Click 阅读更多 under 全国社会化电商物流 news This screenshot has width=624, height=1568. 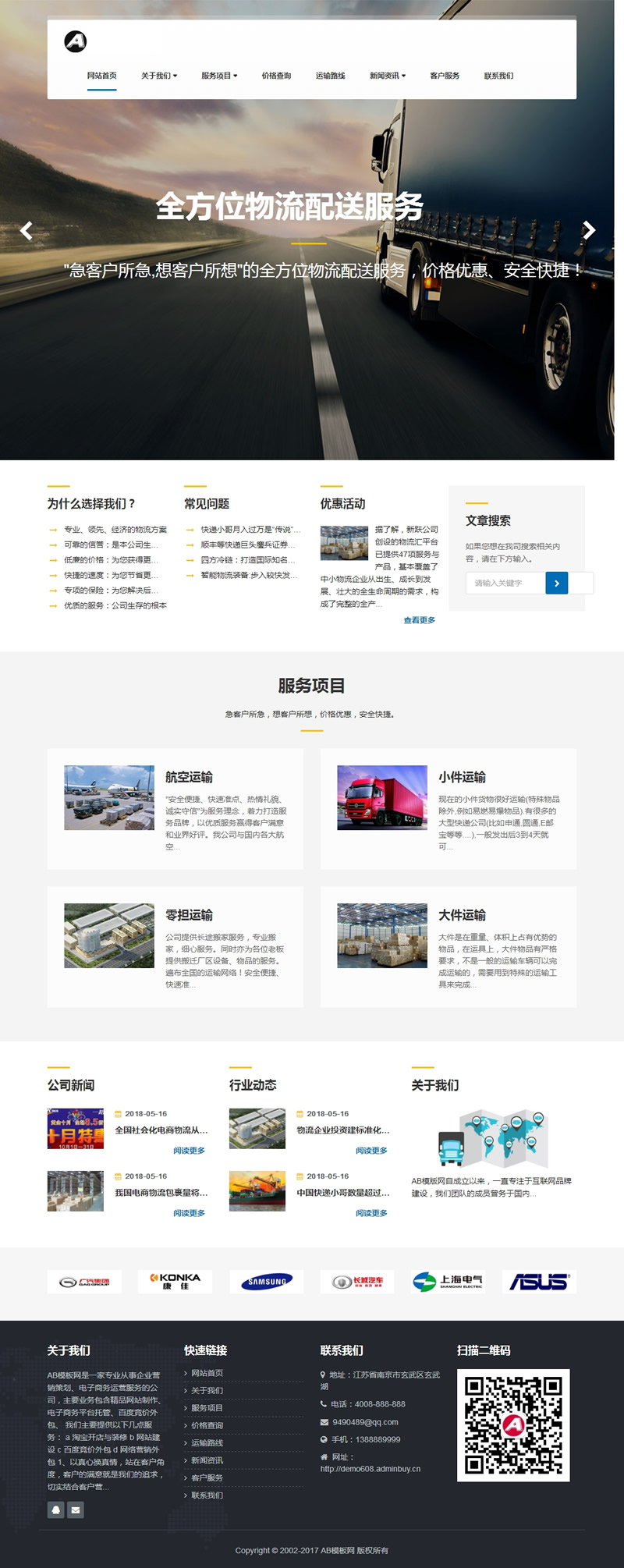click(189, 1151)
